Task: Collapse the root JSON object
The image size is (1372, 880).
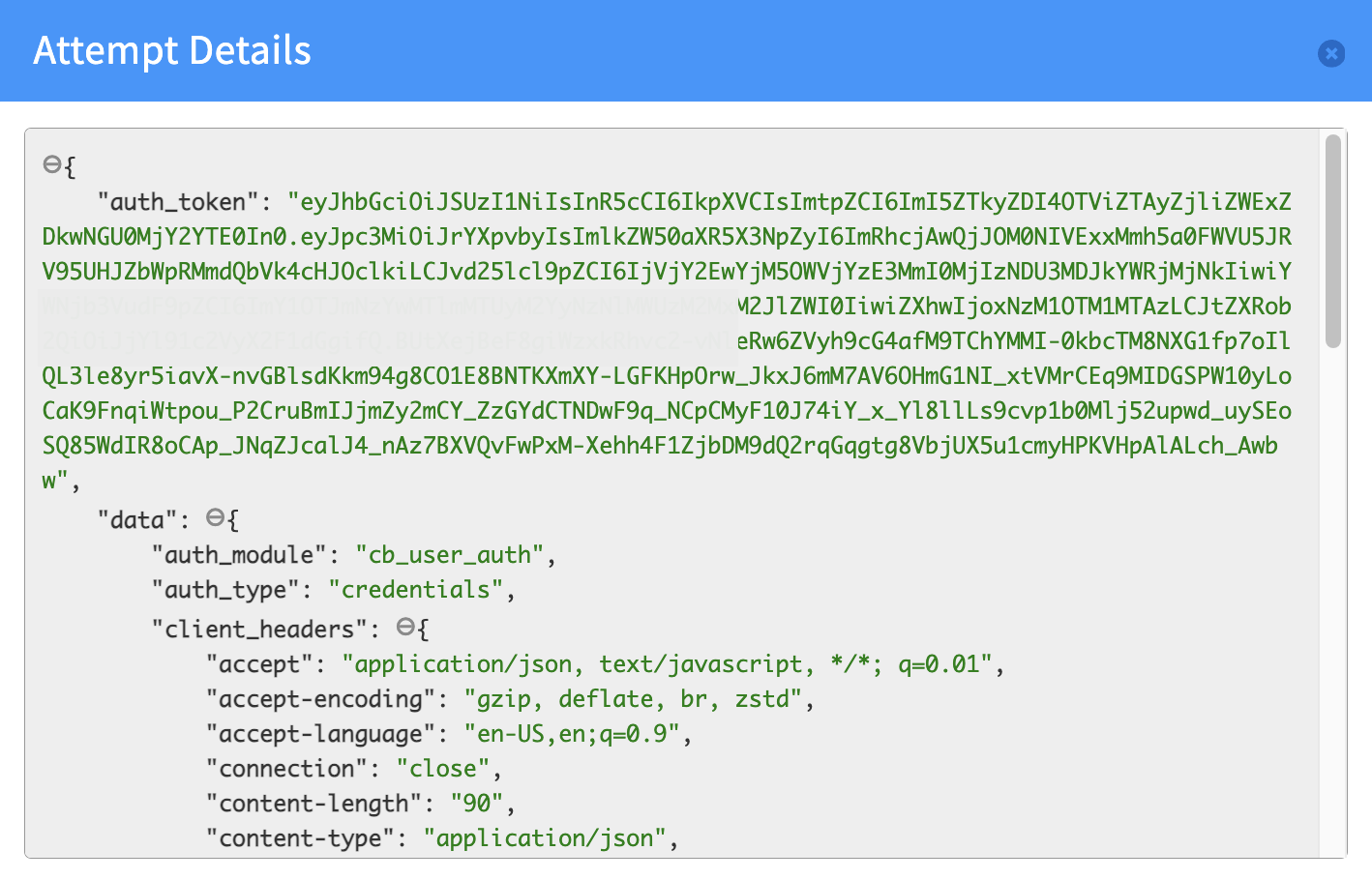Action: (x=52, y=164)
